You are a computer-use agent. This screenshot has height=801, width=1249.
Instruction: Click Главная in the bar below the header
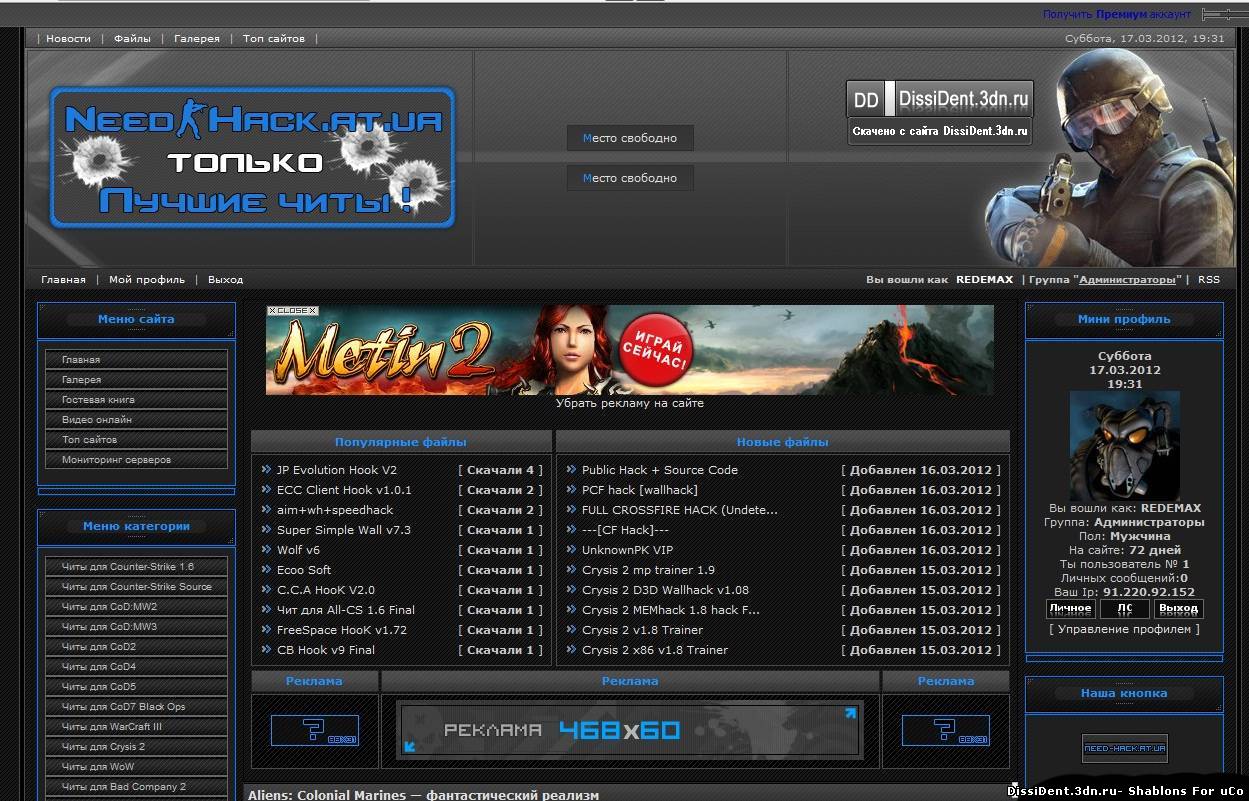tap(63, 280)
